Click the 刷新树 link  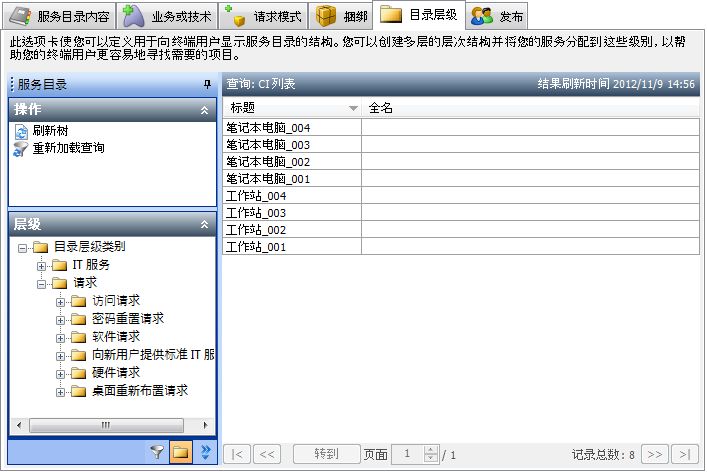(x=50, y=131)
